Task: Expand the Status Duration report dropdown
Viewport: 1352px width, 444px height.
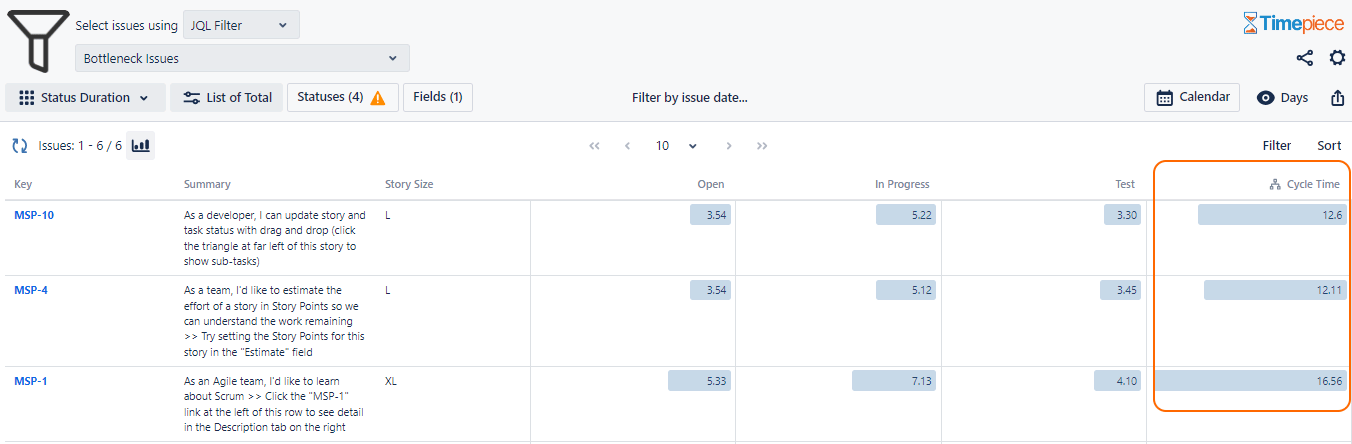Action: pyautogui.click(x=85, y=98)
